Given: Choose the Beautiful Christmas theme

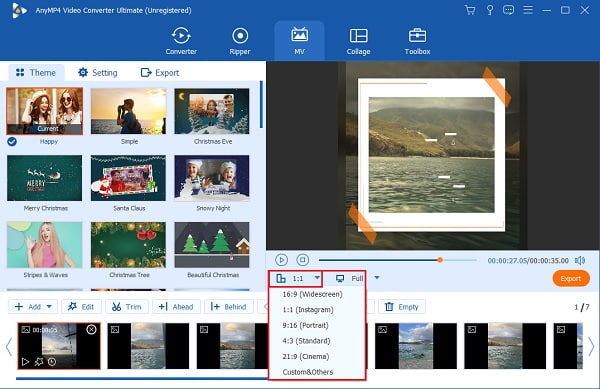Looking at the screenshot, I should click(x=212, y=245).
